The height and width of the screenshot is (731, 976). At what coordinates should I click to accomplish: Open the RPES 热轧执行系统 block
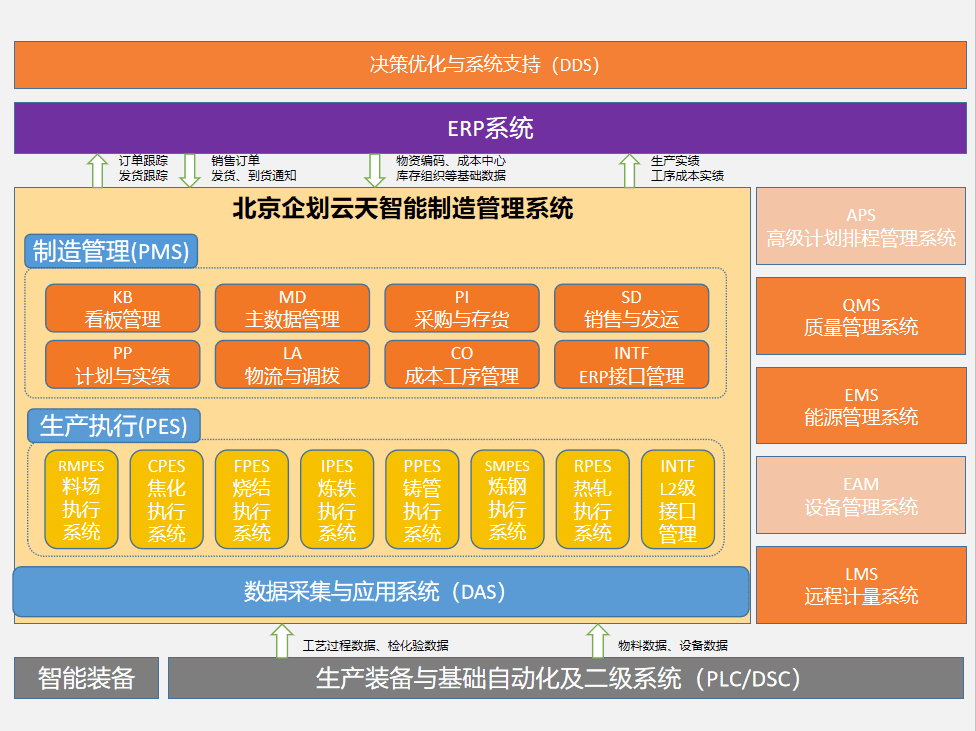coord(593,499)
